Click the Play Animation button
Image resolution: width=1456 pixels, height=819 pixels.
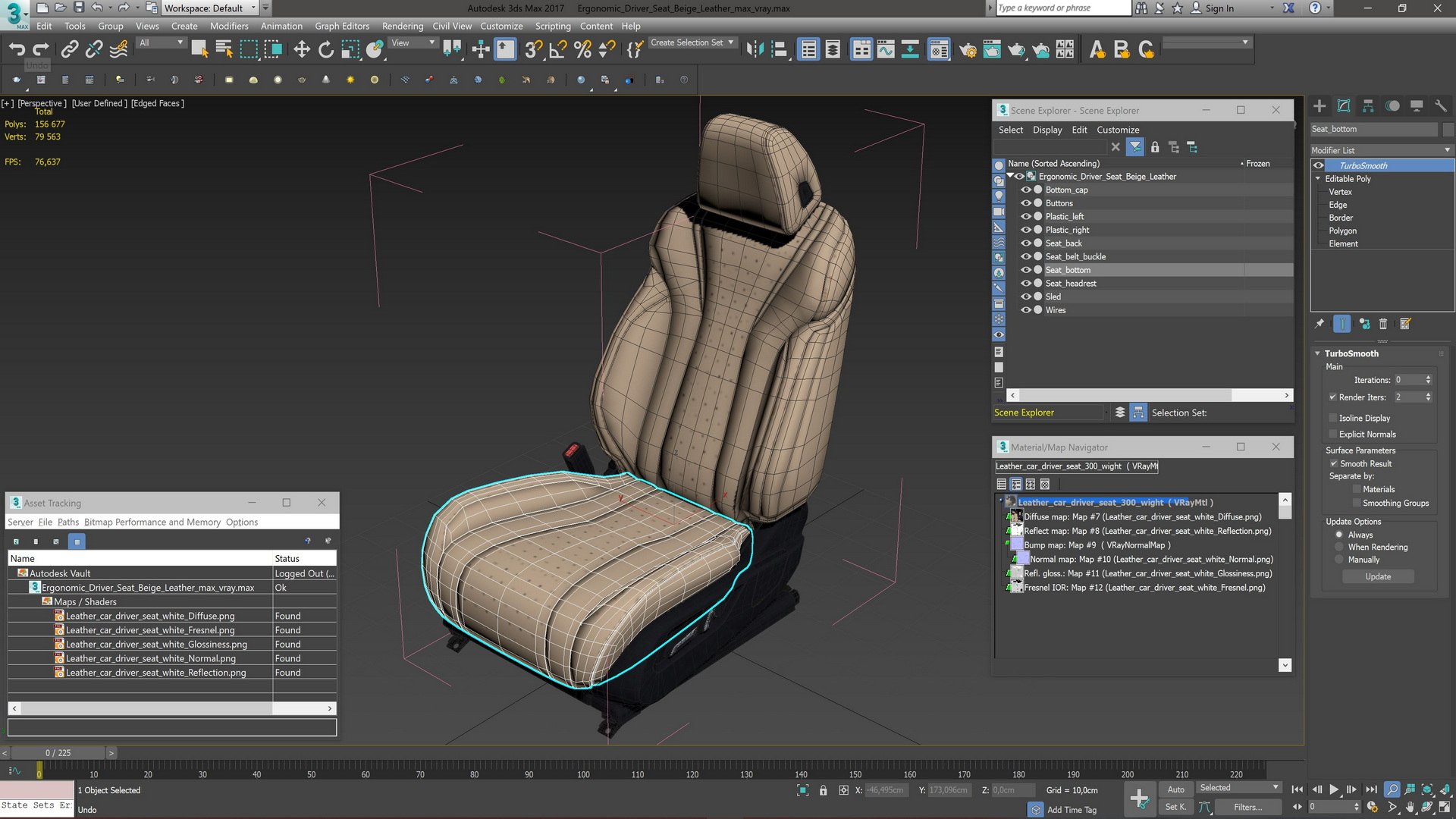click(1334, 789)
